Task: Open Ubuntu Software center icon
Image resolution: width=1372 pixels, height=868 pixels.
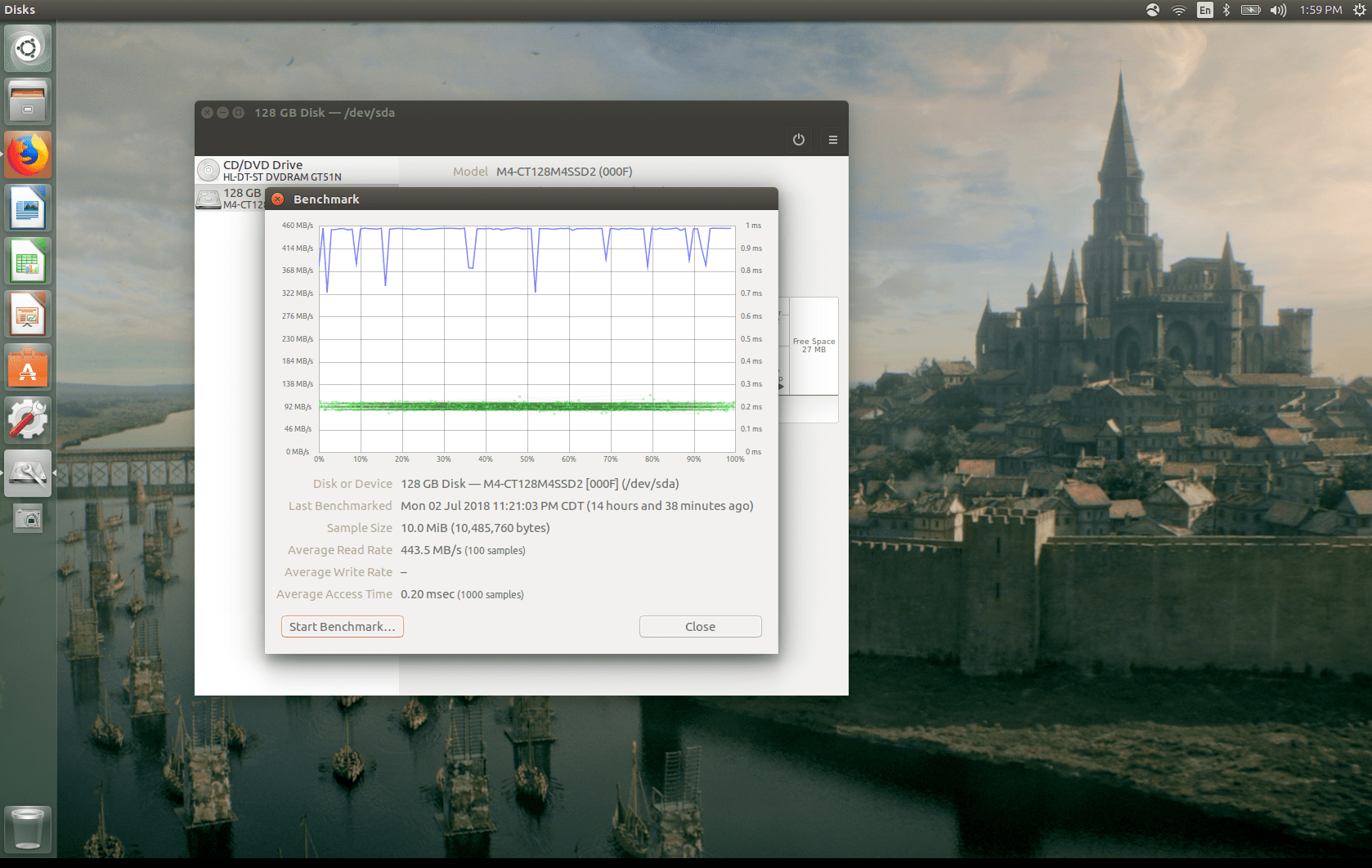Action: click(28, 367)
